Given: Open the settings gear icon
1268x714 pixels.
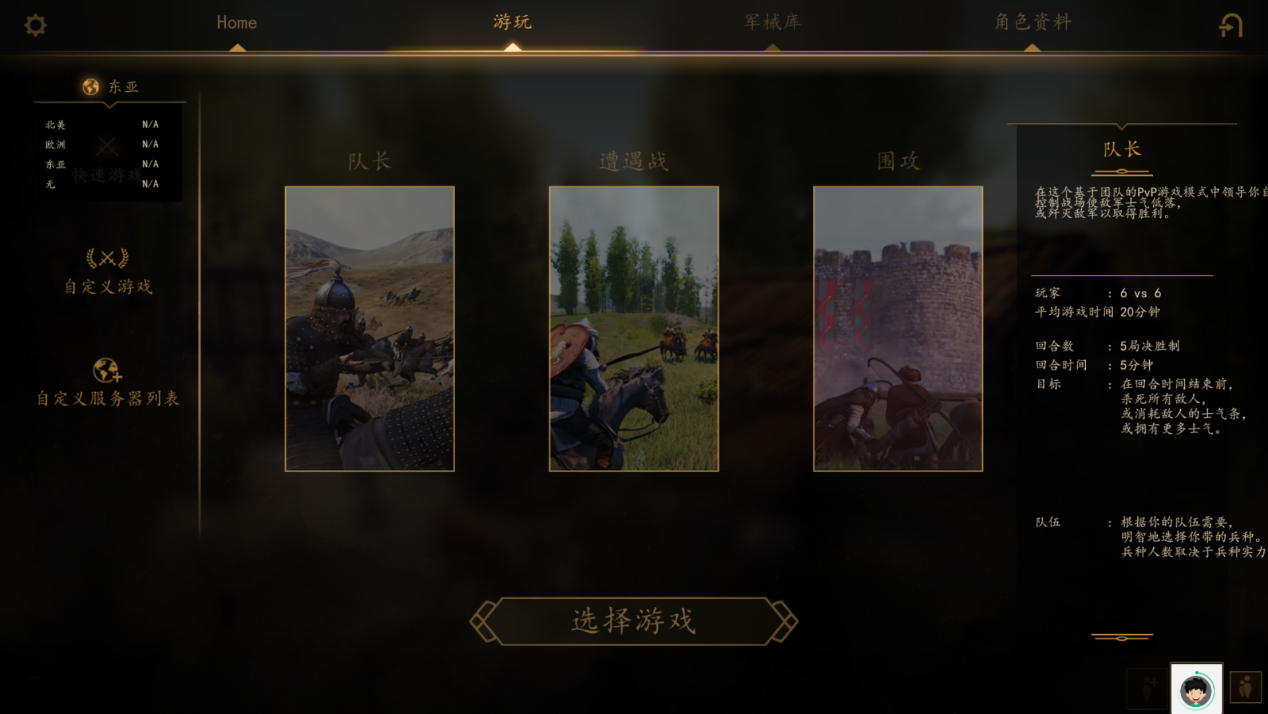Looking at the screenshot, I should [35, 25].
